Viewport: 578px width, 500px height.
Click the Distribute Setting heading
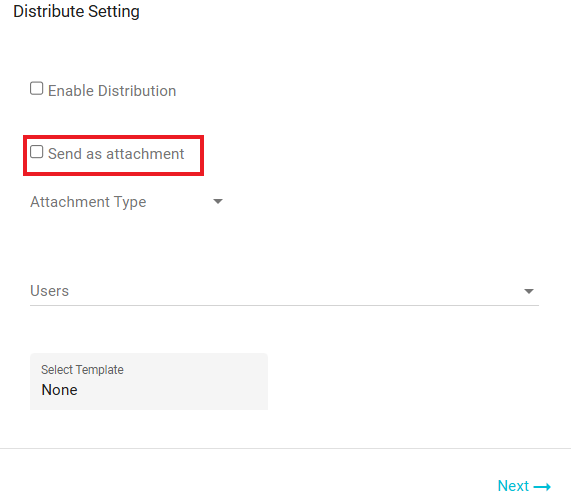click(x=76, y=11)
